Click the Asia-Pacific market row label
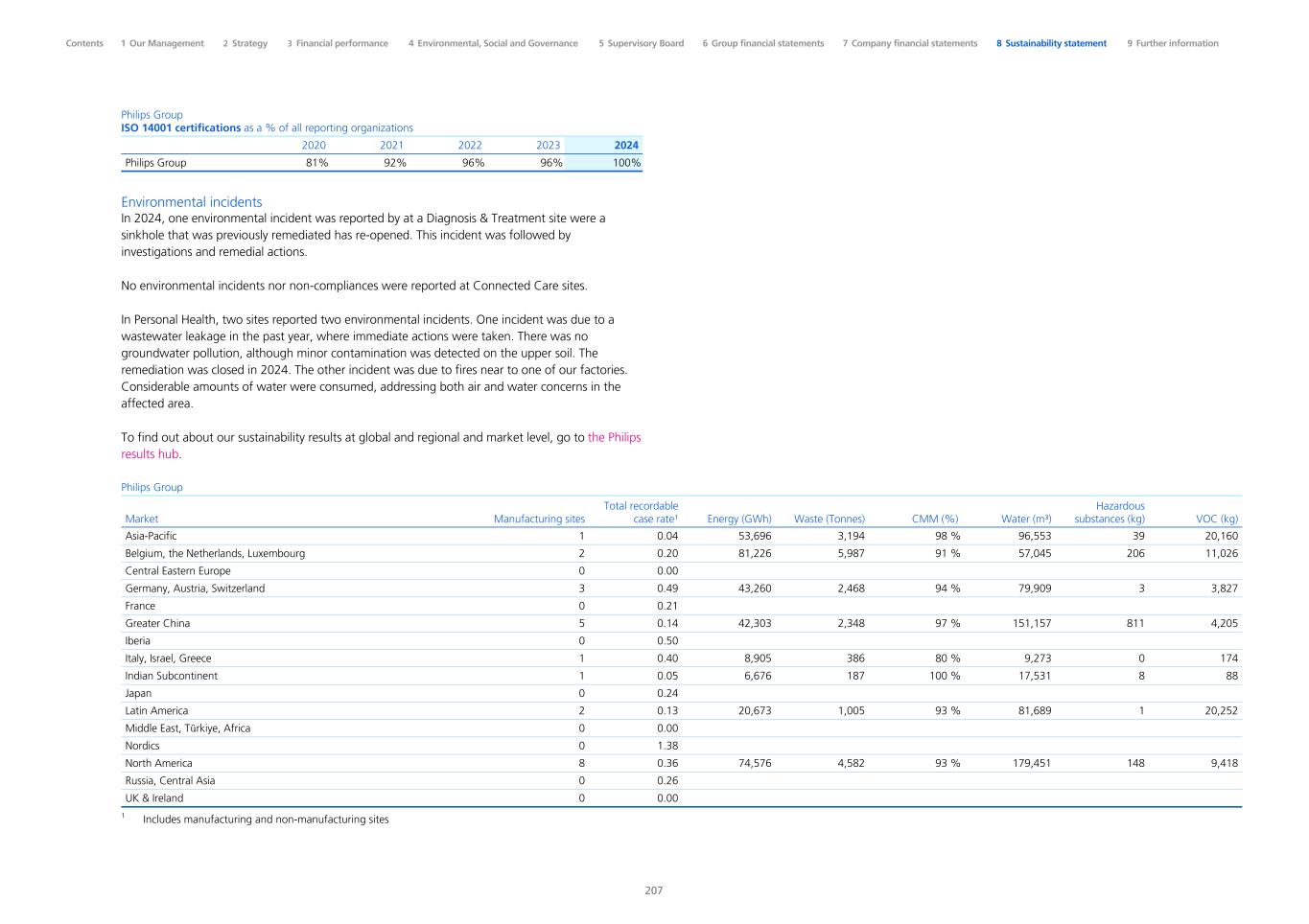Image resolution: width=1309 pixels, height=924 pixels. [151, 537]
